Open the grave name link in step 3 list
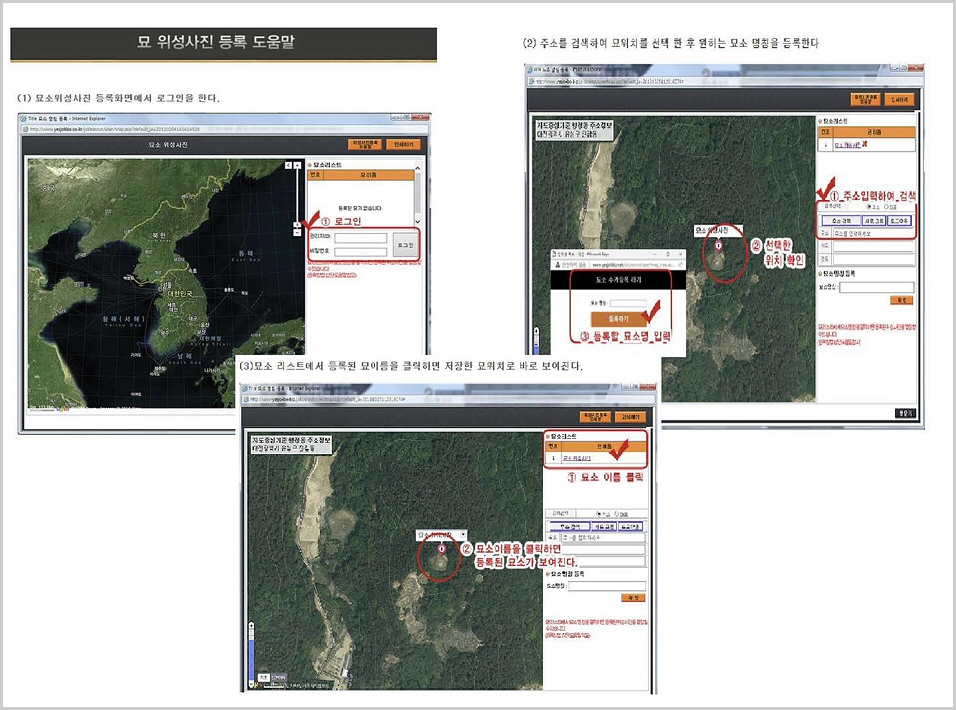The height and width of the screenshot is (710, 956). [576, 458]
